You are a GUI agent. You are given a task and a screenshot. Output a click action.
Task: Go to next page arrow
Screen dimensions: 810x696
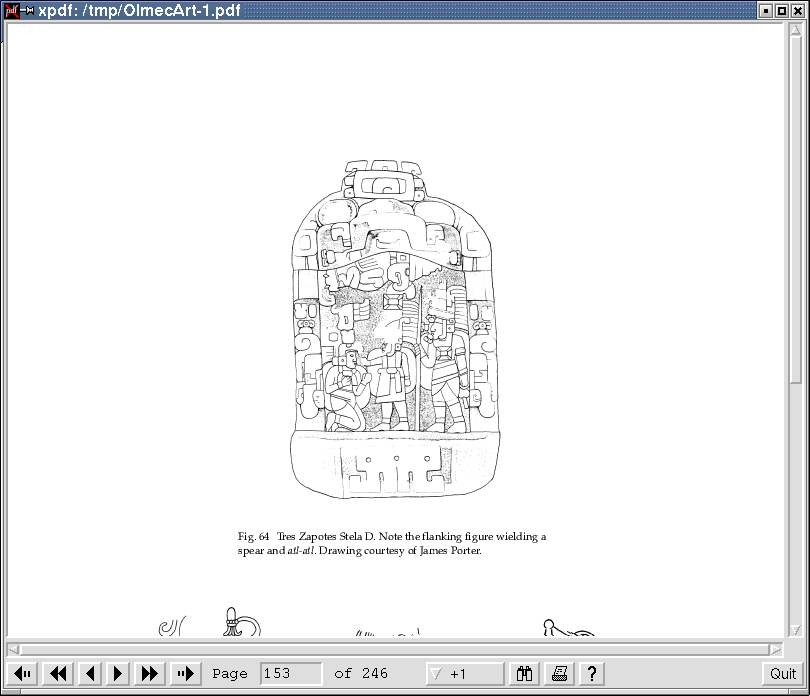click(x=118, y=673)
